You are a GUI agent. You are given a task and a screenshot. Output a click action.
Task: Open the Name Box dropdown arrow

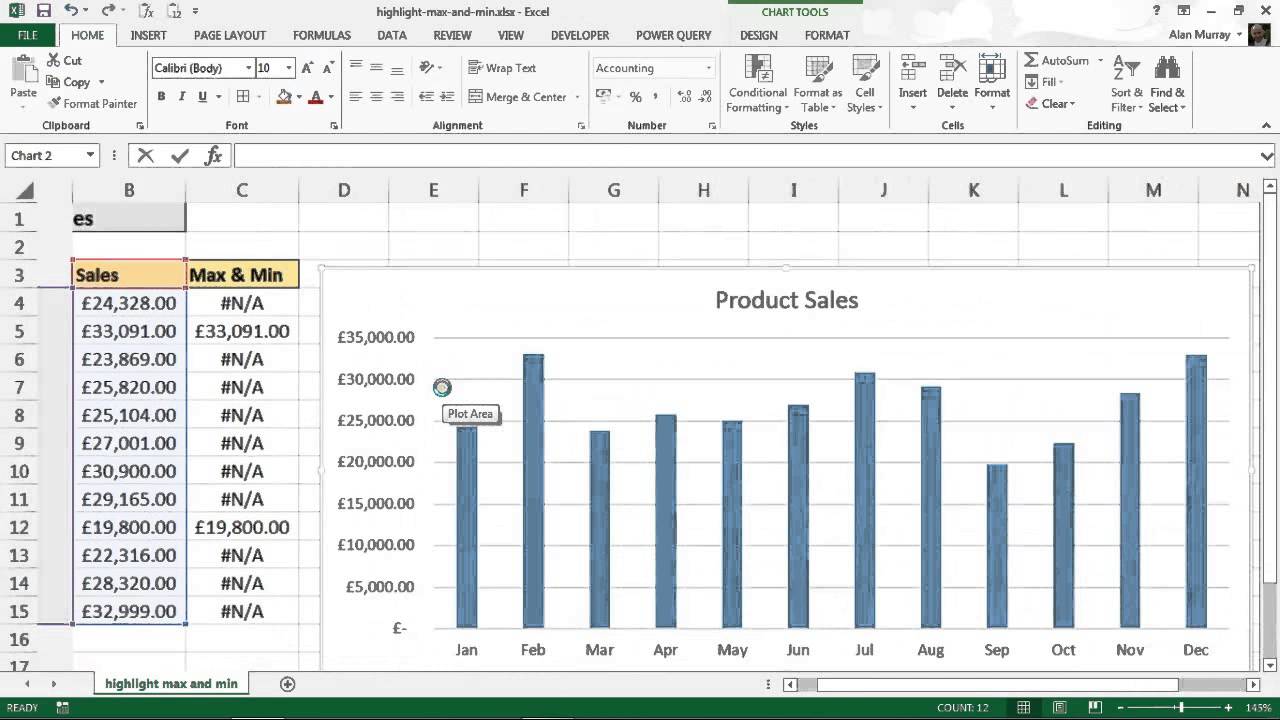point(90,156)
